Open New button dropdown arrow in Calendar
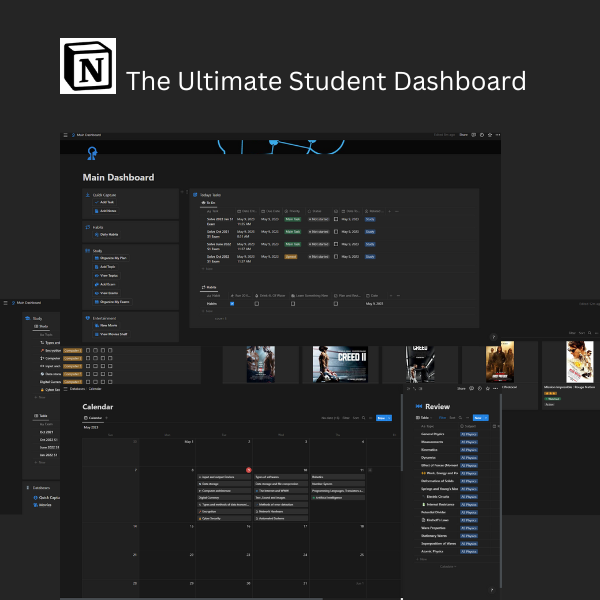The image size is (600, 600). (390, 418)
